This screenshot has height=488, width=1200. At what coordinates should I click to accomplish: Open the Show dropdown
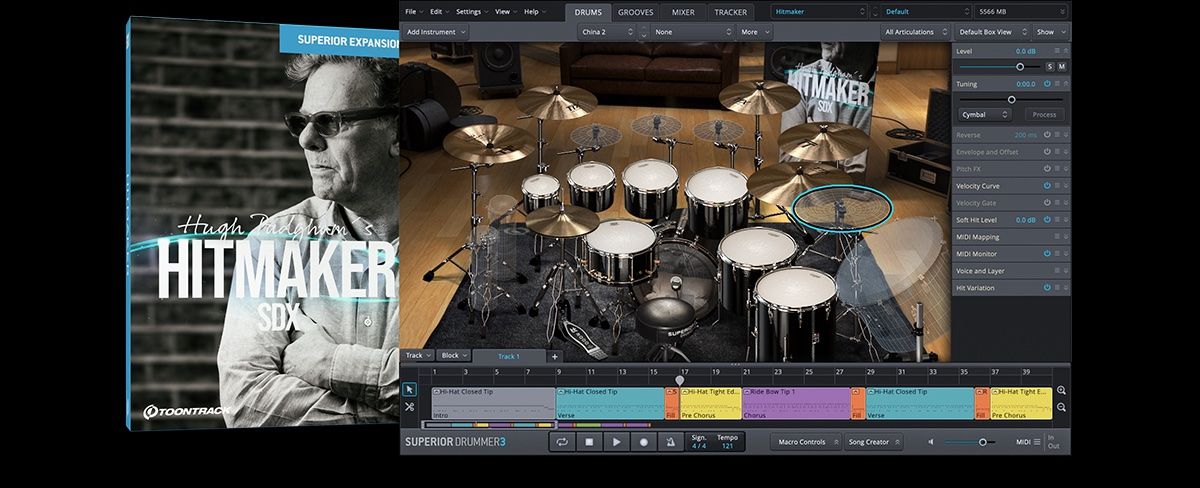1049,32
